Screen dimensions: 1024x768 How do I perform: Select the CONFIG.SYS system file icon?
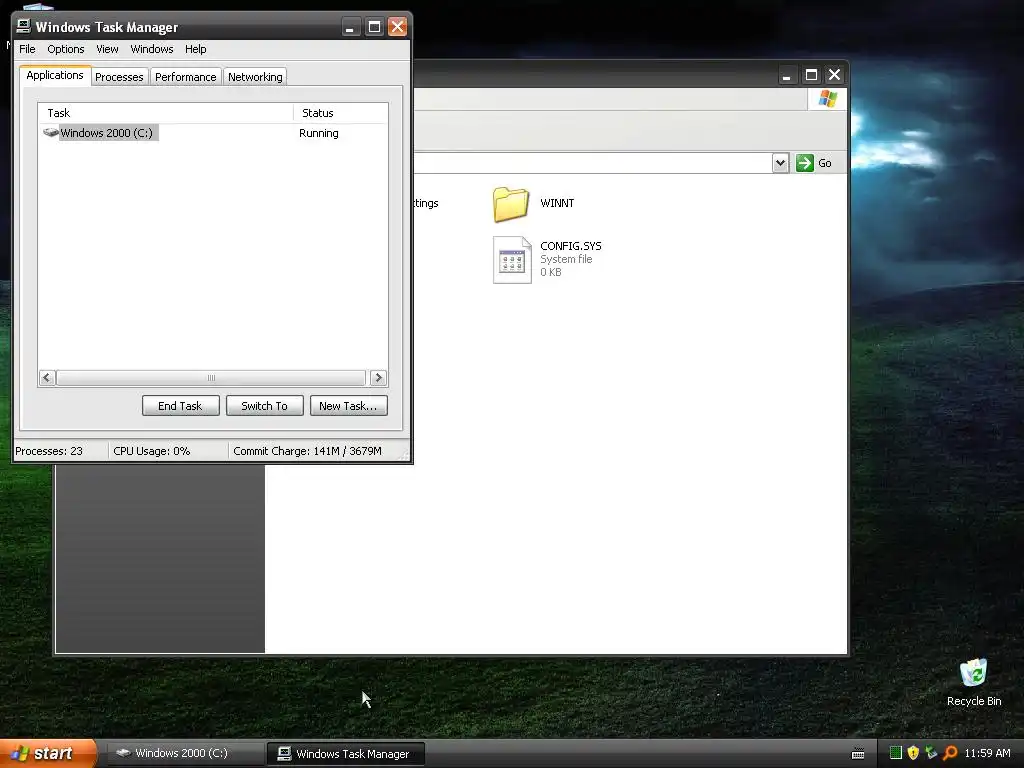coord(512,259)
